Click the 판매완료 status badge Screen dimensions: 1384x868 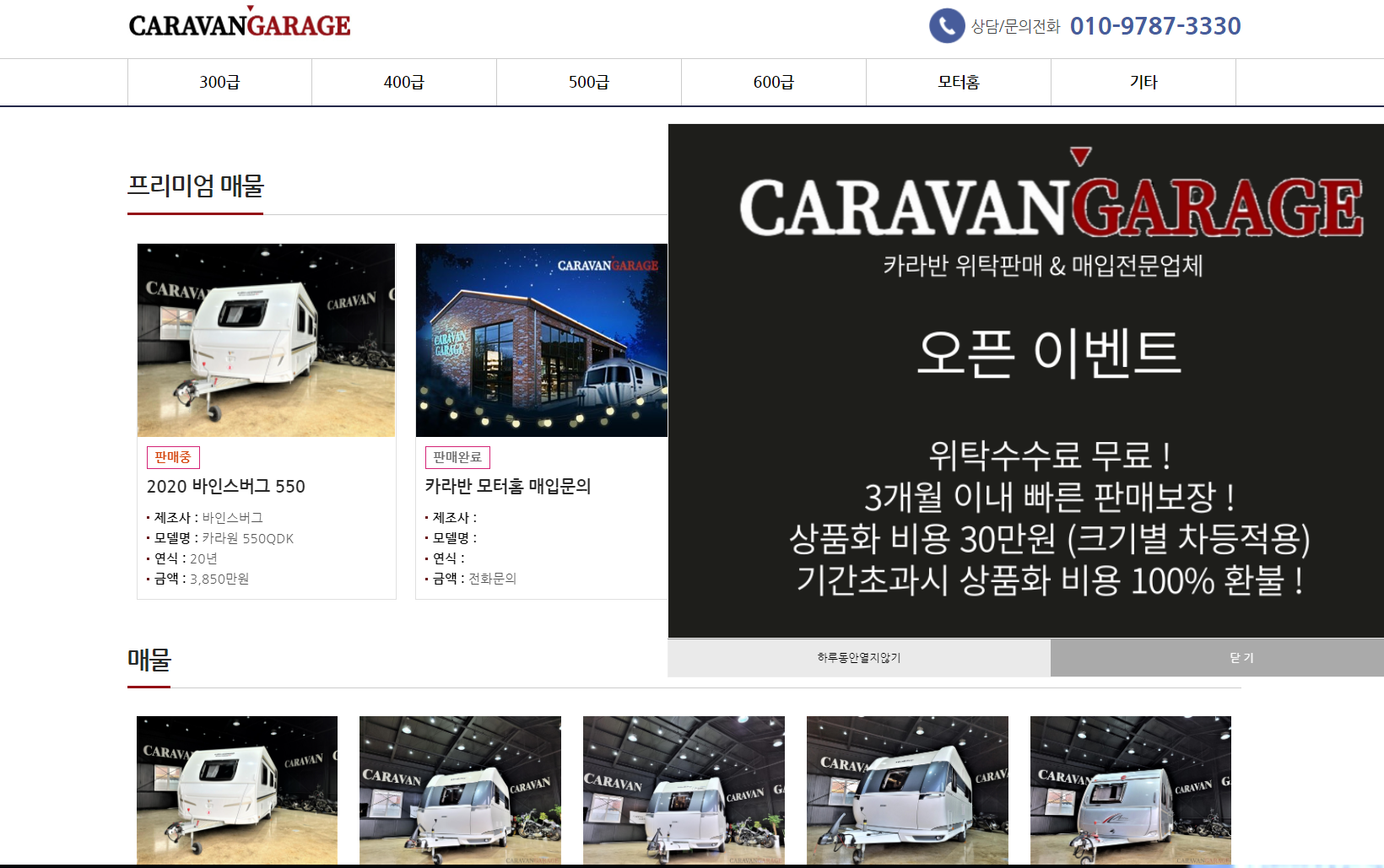457,457
